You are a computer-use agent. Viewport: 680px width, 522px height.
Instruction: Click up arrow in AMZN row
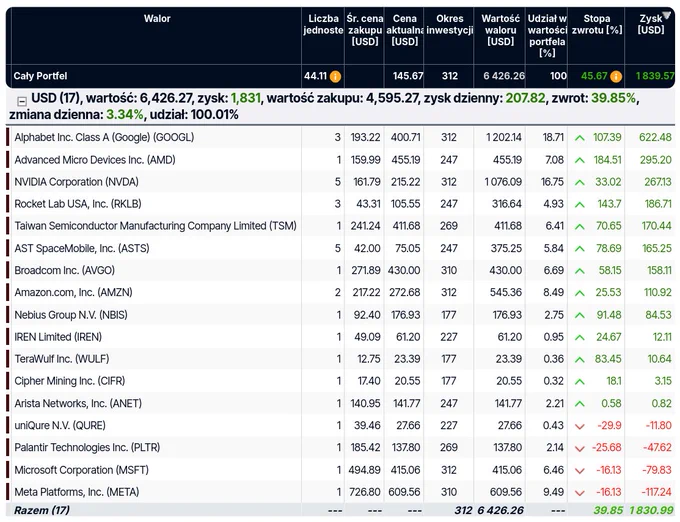pos(579,293)
